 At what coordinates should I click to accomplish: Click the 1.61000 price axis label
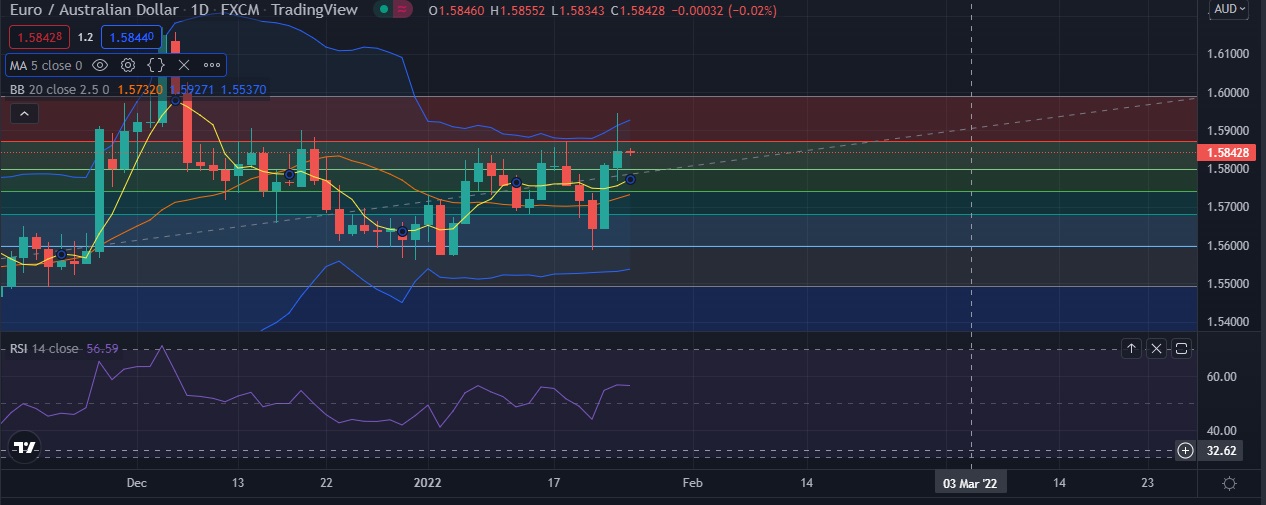click(x=1226, y=54)
